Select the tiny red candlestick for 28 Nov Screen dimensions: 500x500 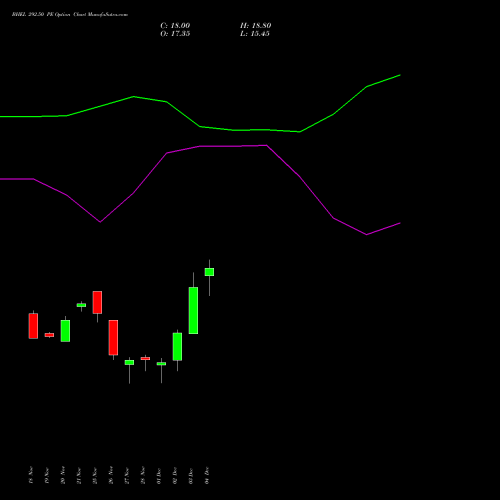point(145,359)
